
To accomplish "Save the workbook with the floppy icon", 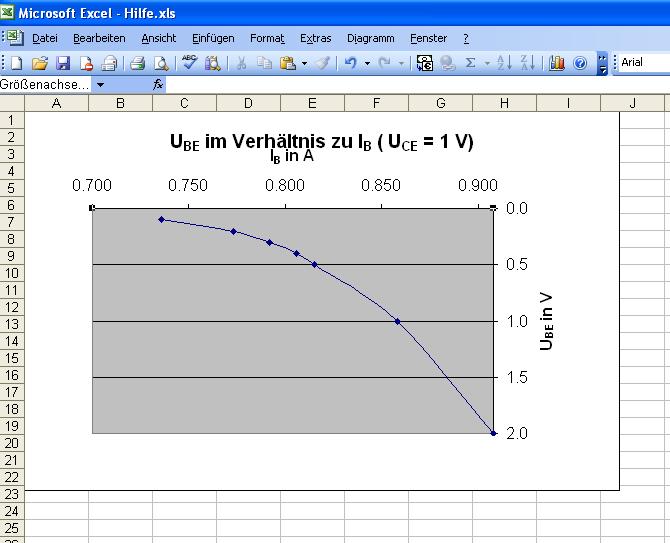I will pos(63,63).
